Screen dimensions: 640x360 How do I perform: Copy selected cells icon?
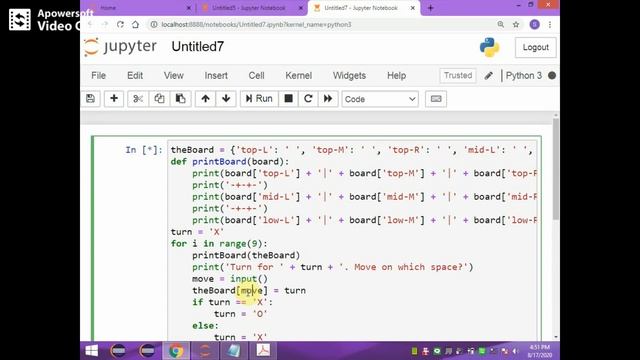click(159, 99)
